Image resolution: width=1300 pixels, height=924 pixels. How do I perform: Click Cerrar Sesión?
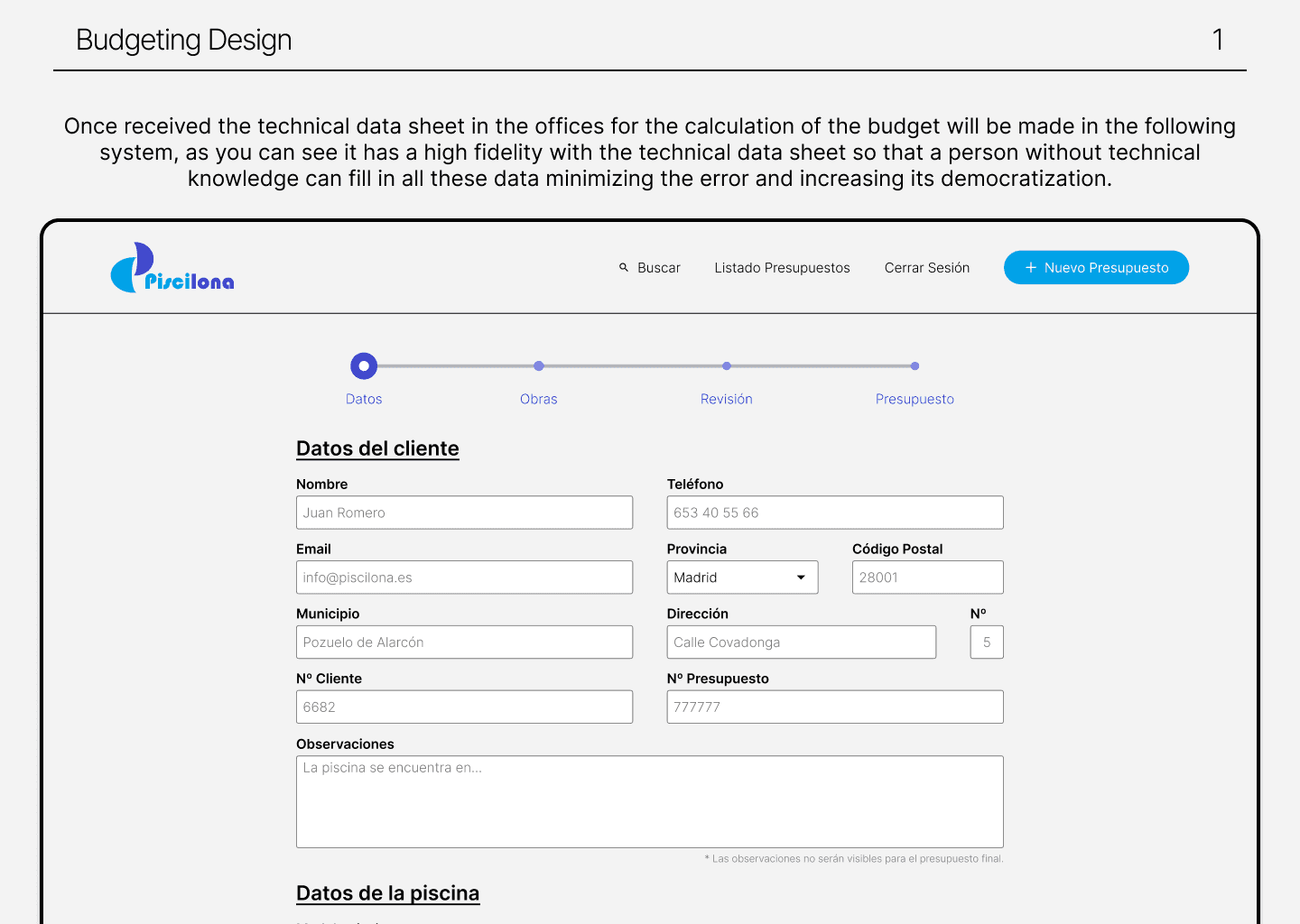click(x=926, y=267)
